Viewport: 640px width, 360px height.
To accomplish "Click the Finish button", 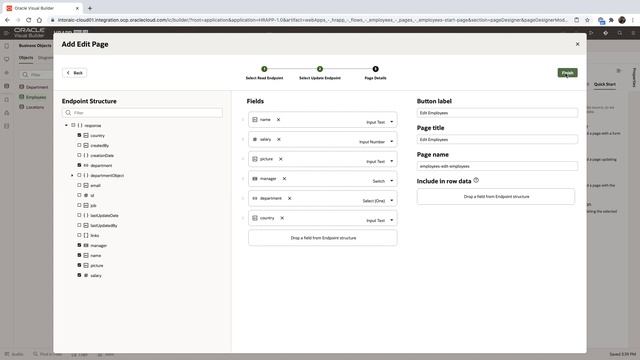I will [x=567, y=73].
